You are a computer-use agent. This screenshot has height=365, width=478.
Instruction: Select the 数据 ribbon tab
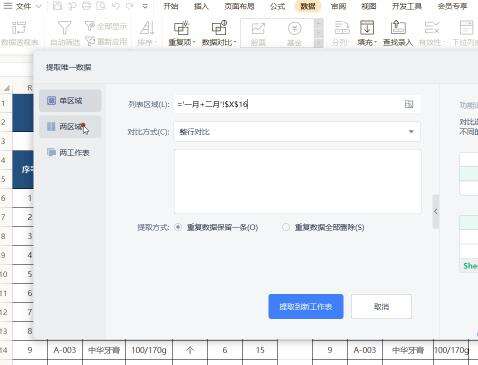308,6
